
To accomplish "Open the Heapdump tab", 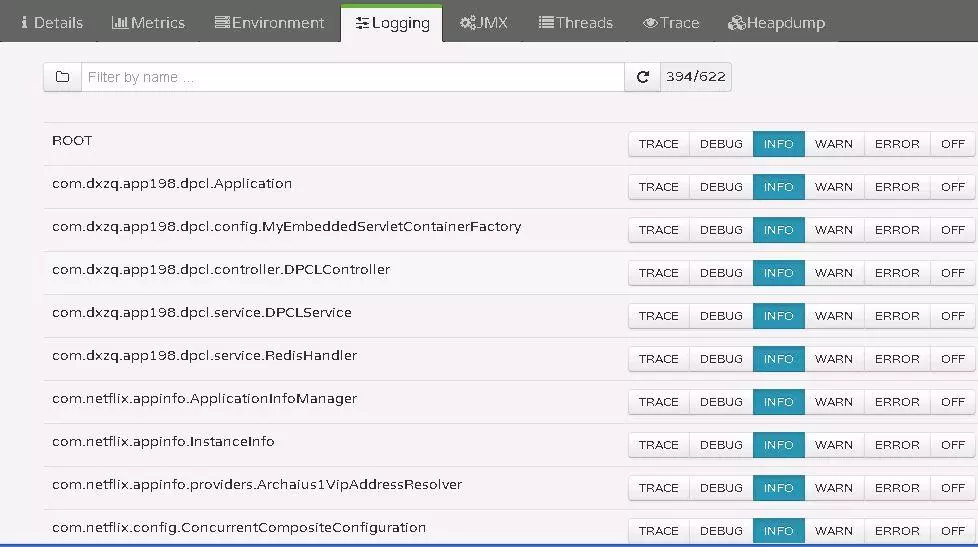I will (776, 22).
